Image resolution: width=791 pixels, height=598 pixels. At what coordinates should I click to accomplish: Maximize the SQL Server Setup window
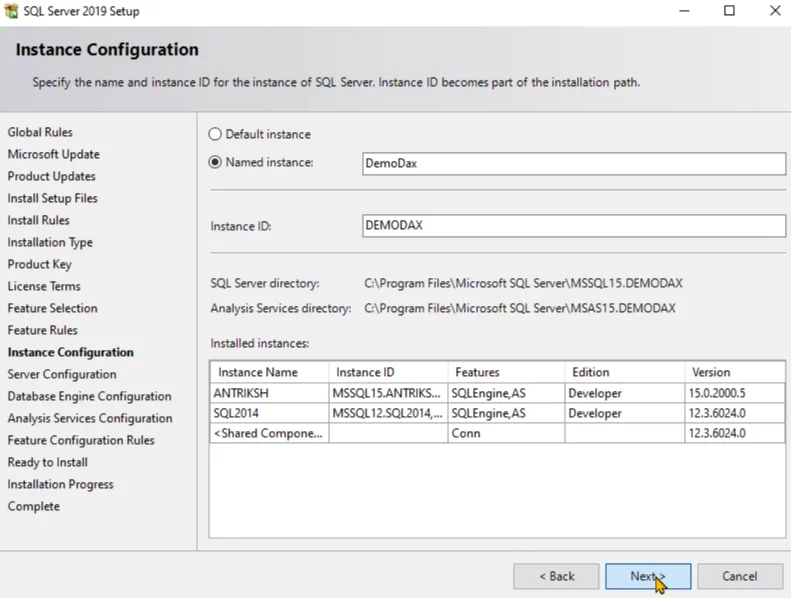click(x=729, y=11)
